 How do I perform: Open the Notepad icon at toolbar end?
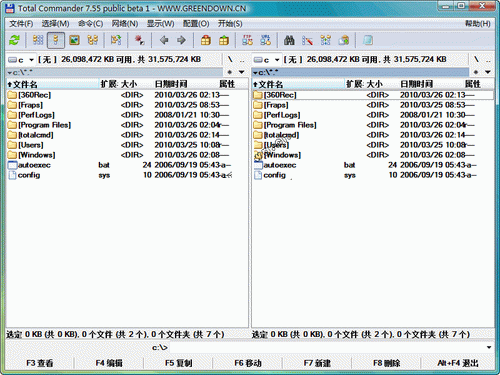(368, 40)
